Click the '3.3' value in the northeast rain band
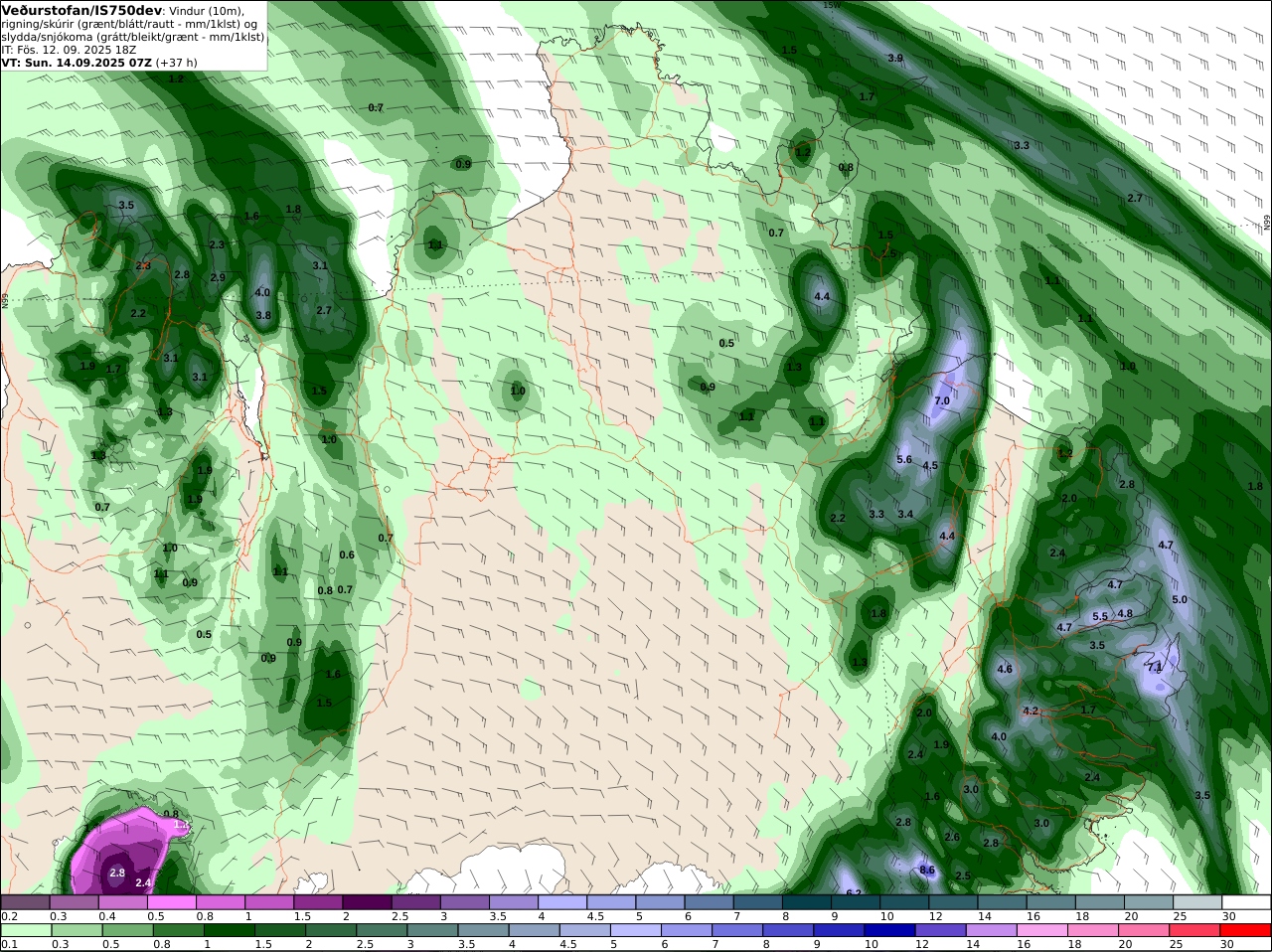Viewport: 1272px width, 952px height. point(1022,145)
